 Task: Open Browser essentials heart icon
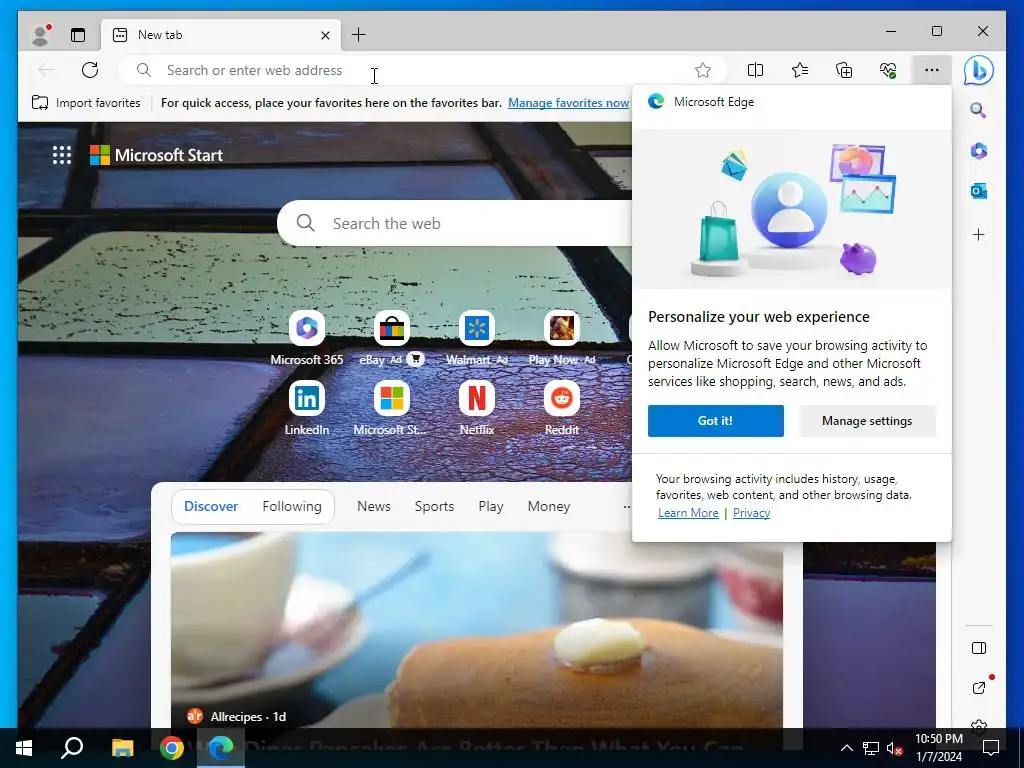[888, 70]
